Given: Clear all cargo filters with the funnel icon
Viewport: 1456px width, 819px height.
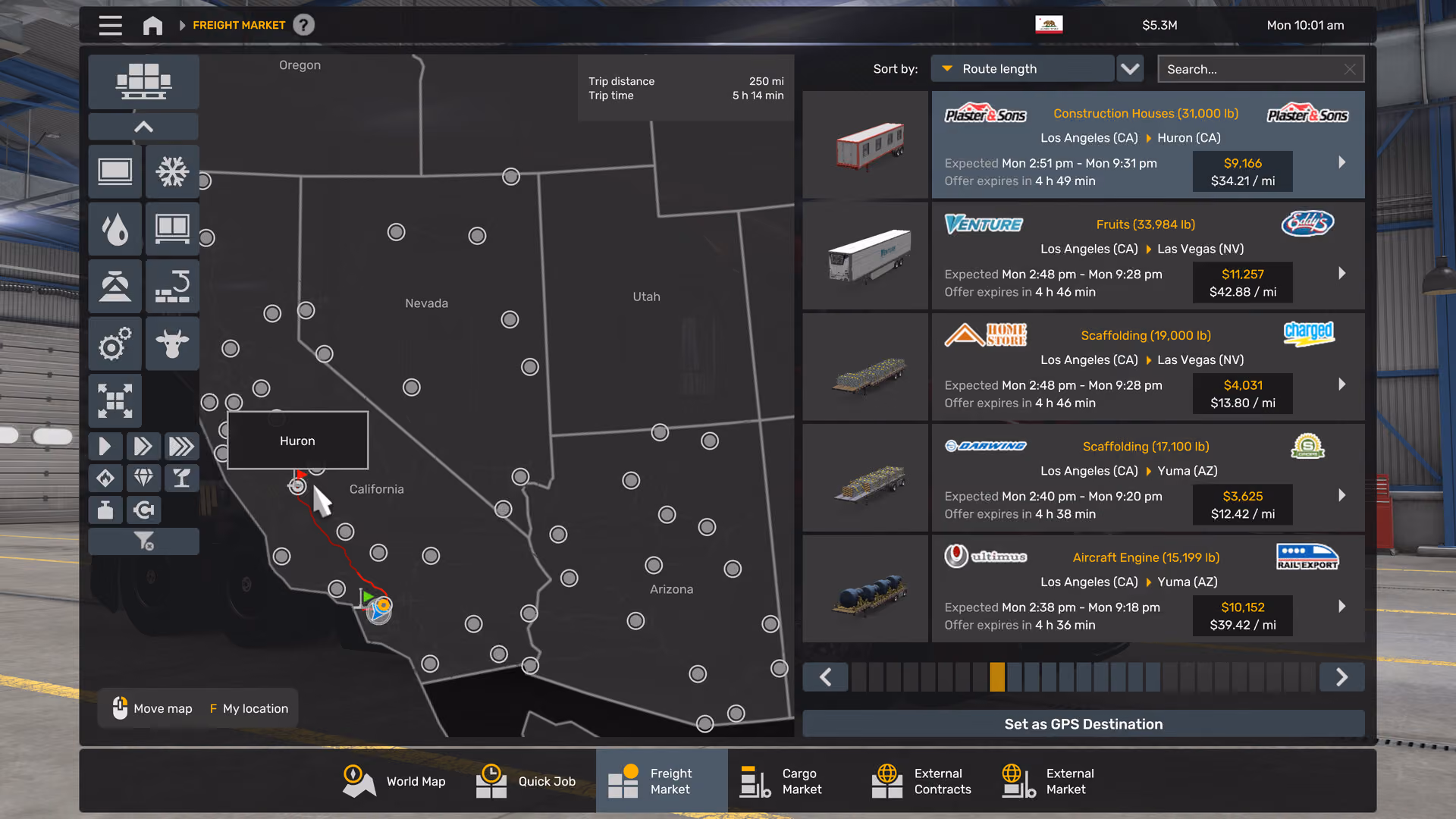Looking at the screenshot, I should (x=143, y=541).
